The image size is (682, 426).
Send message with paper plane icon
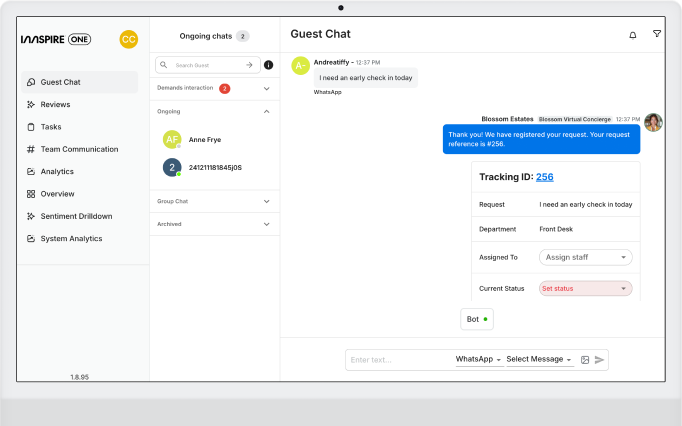599,360
